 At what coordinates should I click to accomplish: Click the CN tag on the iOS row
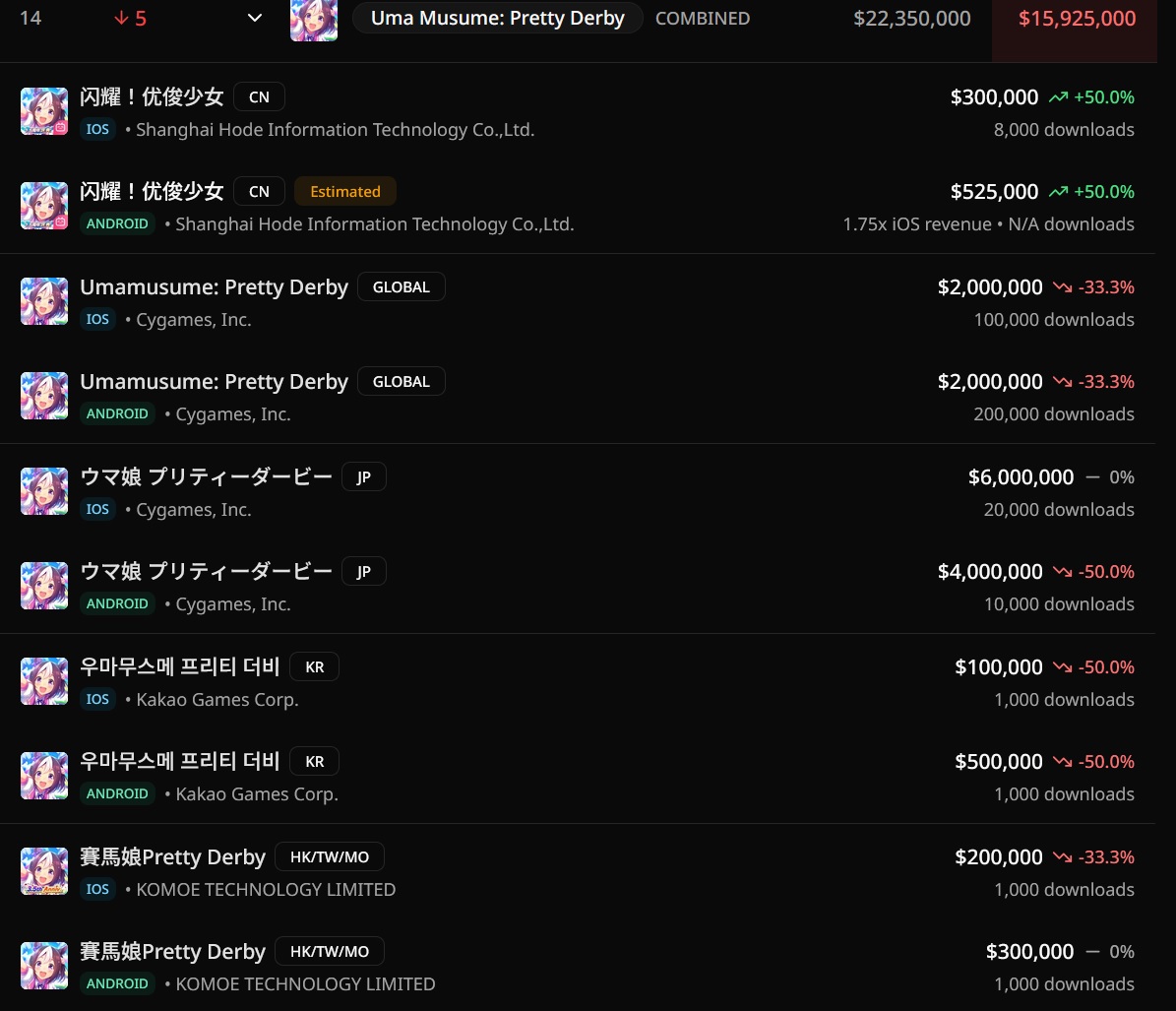pyautogui.click(x=259, y=96)
